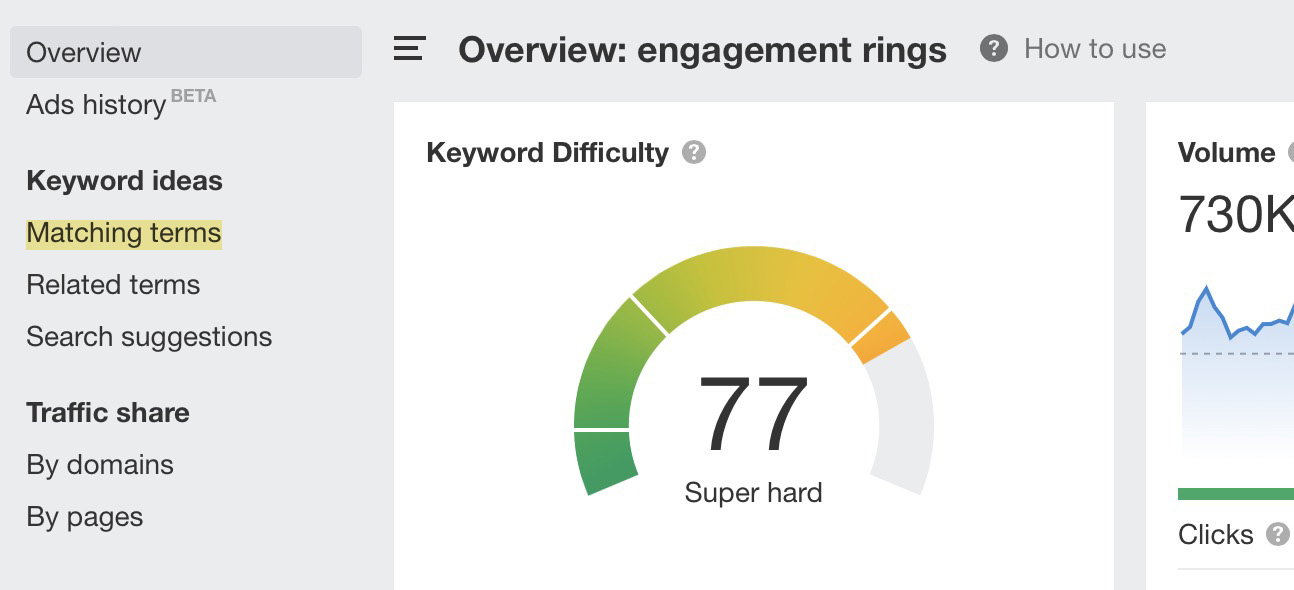Click the How to use link
Screen dimensions: 1294x590
pos(1094,47)
